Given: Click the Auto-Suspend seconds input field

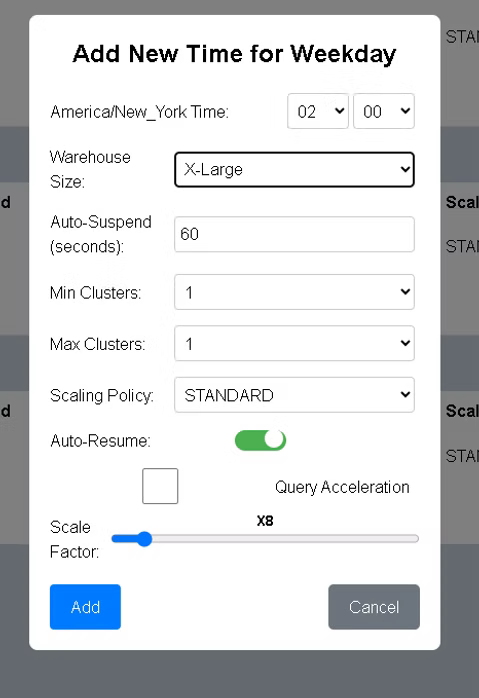Looking at the screenshot, I should 294,234.
